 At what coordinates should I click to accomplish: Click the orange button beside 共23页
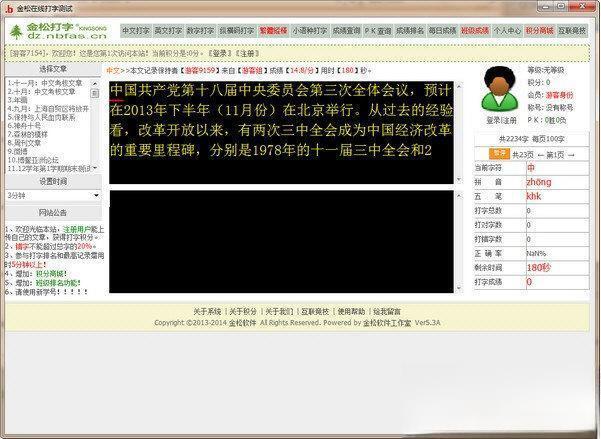[x=499, y=154]
